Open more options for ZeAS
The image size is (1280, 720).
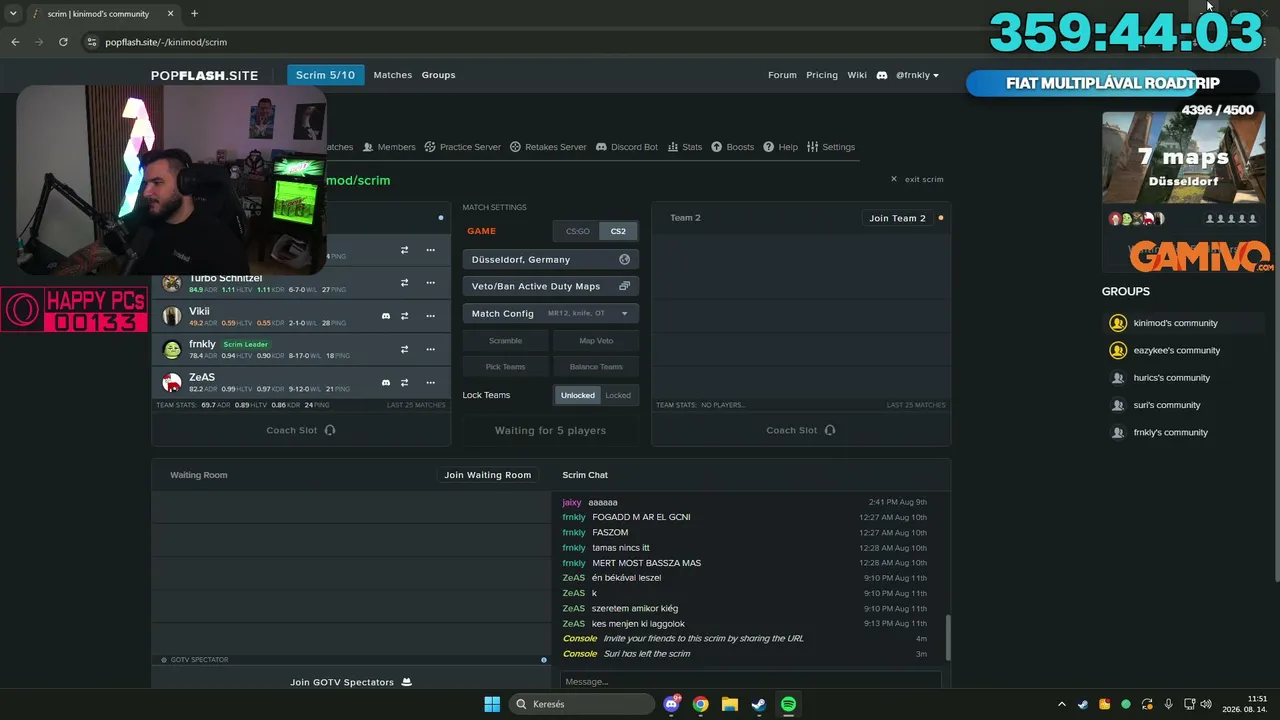point(431,382)
